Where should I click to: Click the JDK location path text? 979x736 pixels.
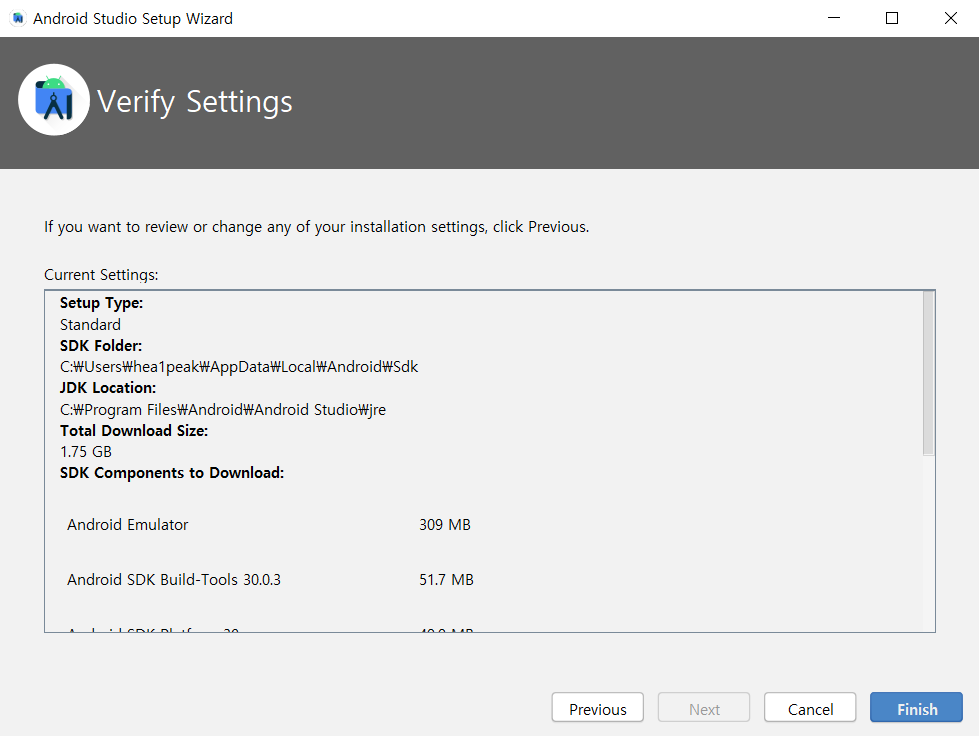point(222,410)
